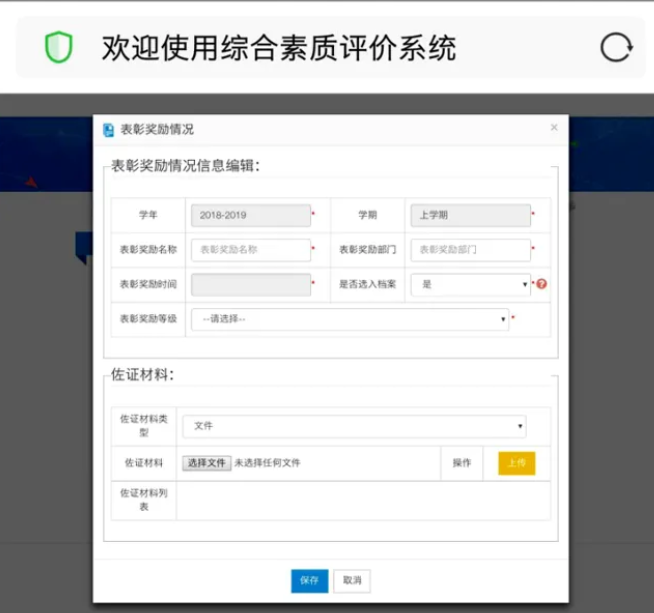Focus the 表彰奖励部门 input field
The width and height of the screenshot is (654, 613).
tap(470, 250)
